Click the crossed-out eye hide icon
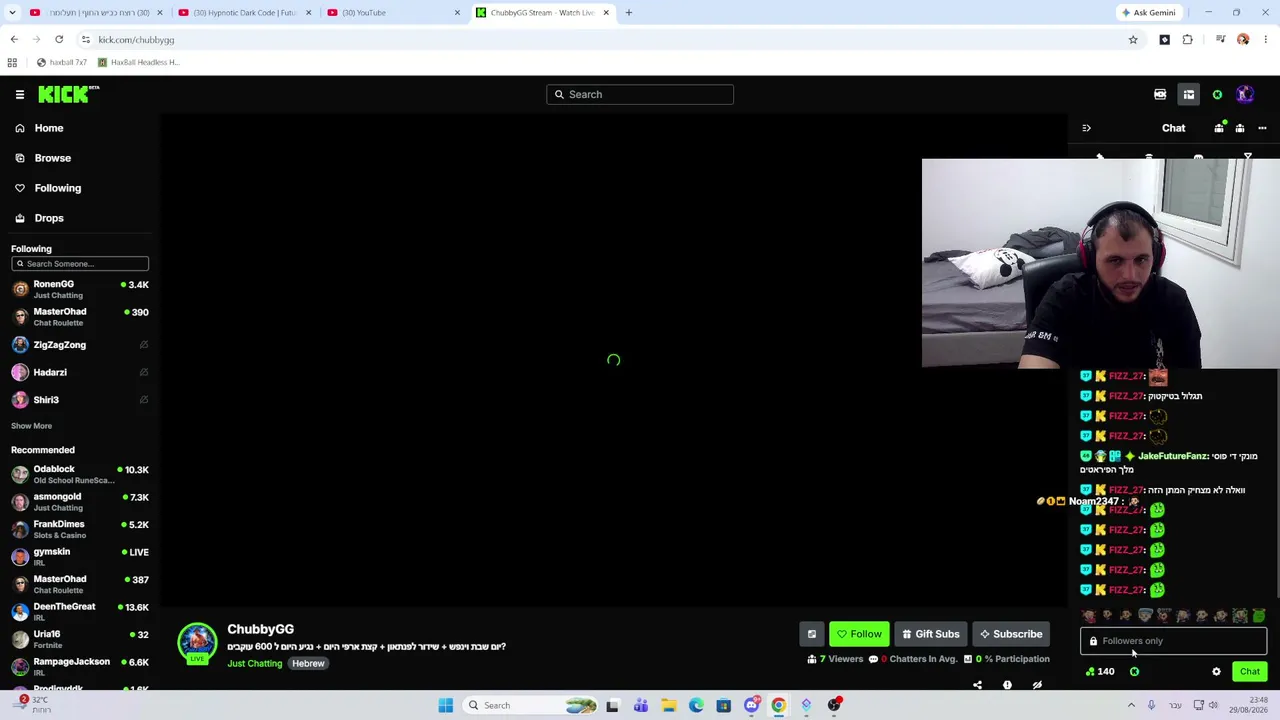Viewport: 1280px width, 720px height. 1037,685
